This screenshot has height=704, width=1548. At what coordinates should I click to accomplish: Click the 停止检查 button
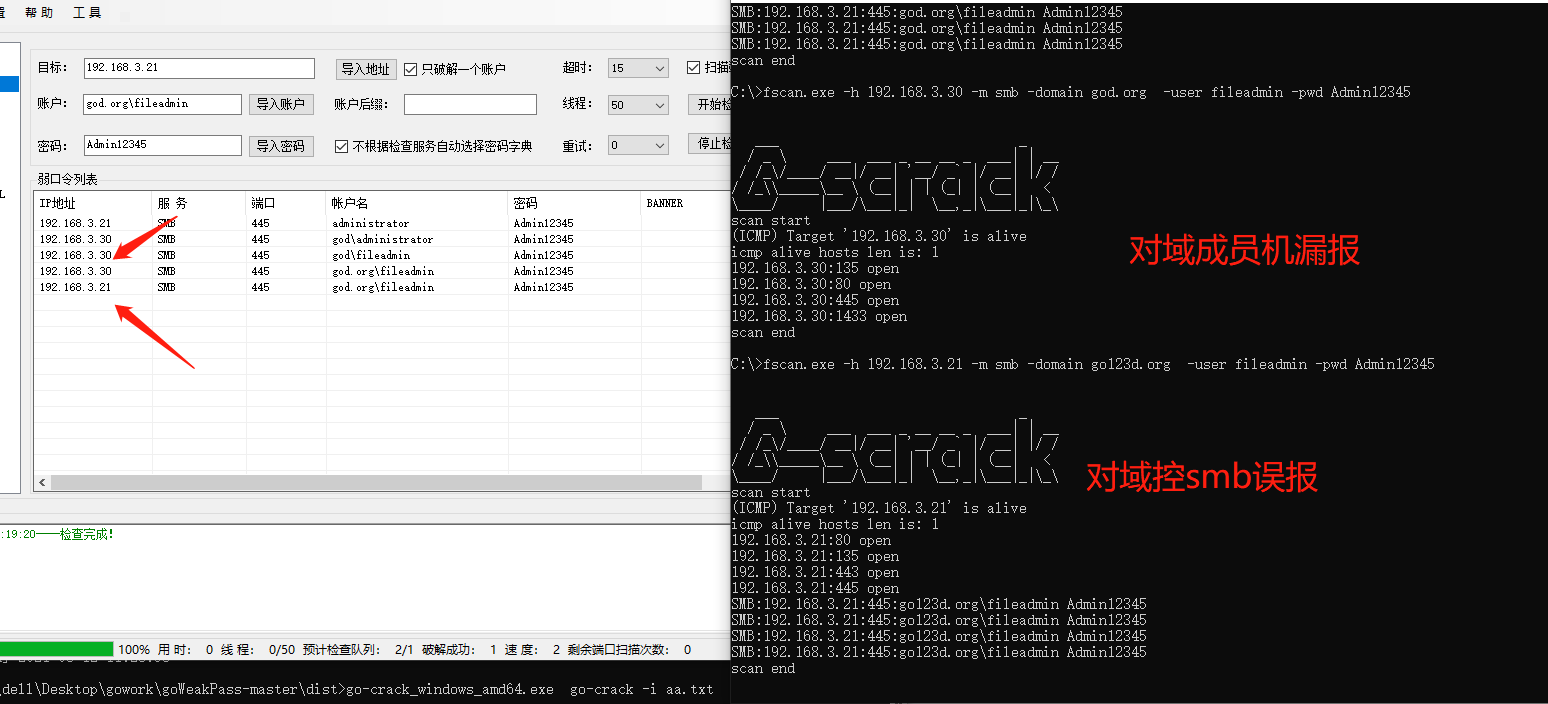[710, 143]
